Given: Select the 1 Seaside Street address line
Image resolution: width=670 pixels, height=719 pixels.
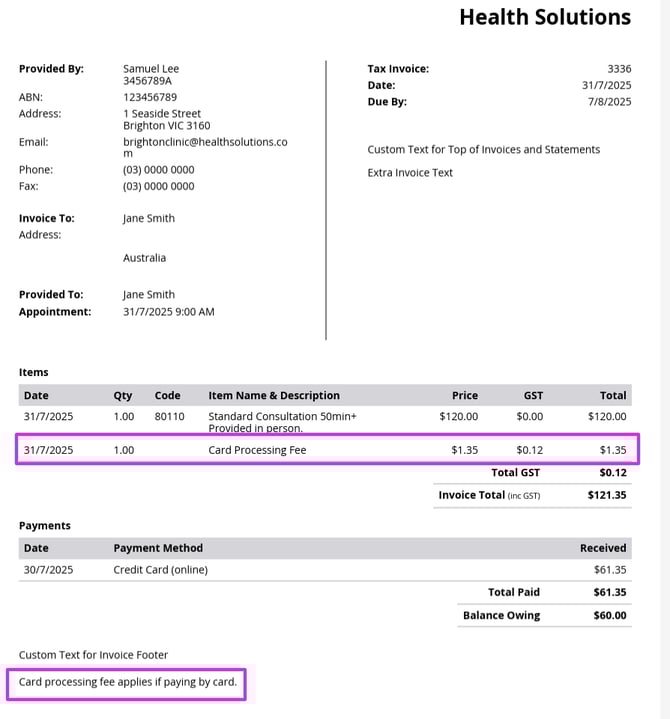Looking at the screenshot, I should click(x=162, y=114).
